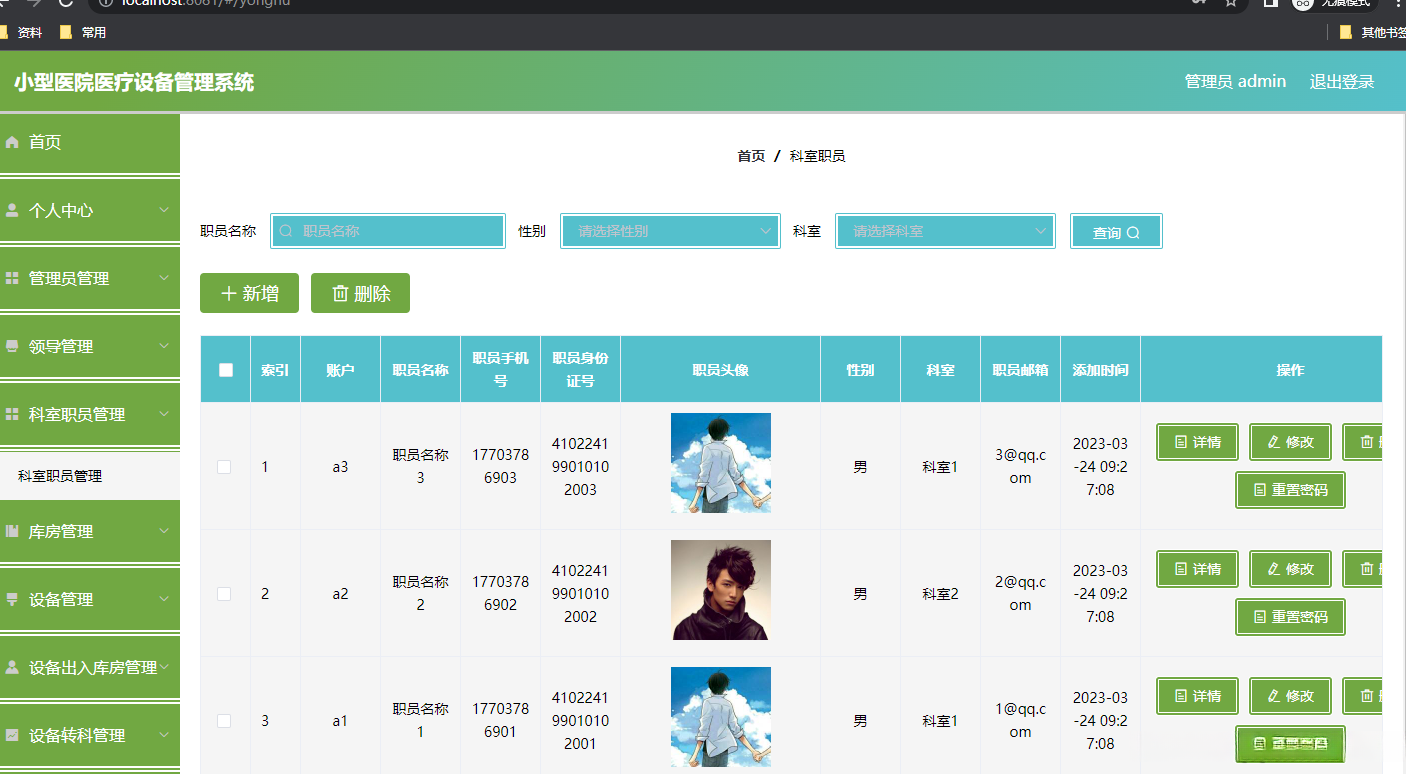Click the 账户 column header

pyautogui.click(x=341, y=370)
